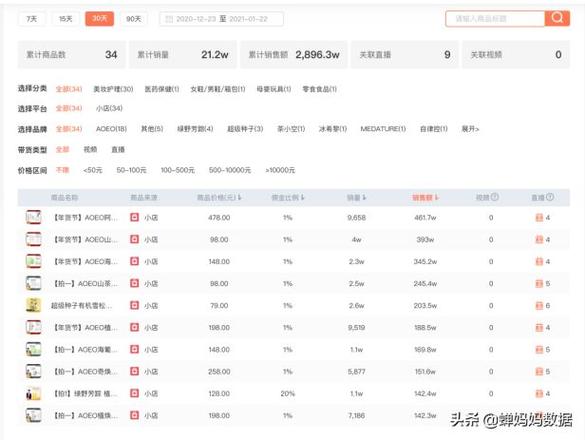Open live stream icon in 203.5w row
This screenshot has width=585, height=440.
[x=539, y=306]
